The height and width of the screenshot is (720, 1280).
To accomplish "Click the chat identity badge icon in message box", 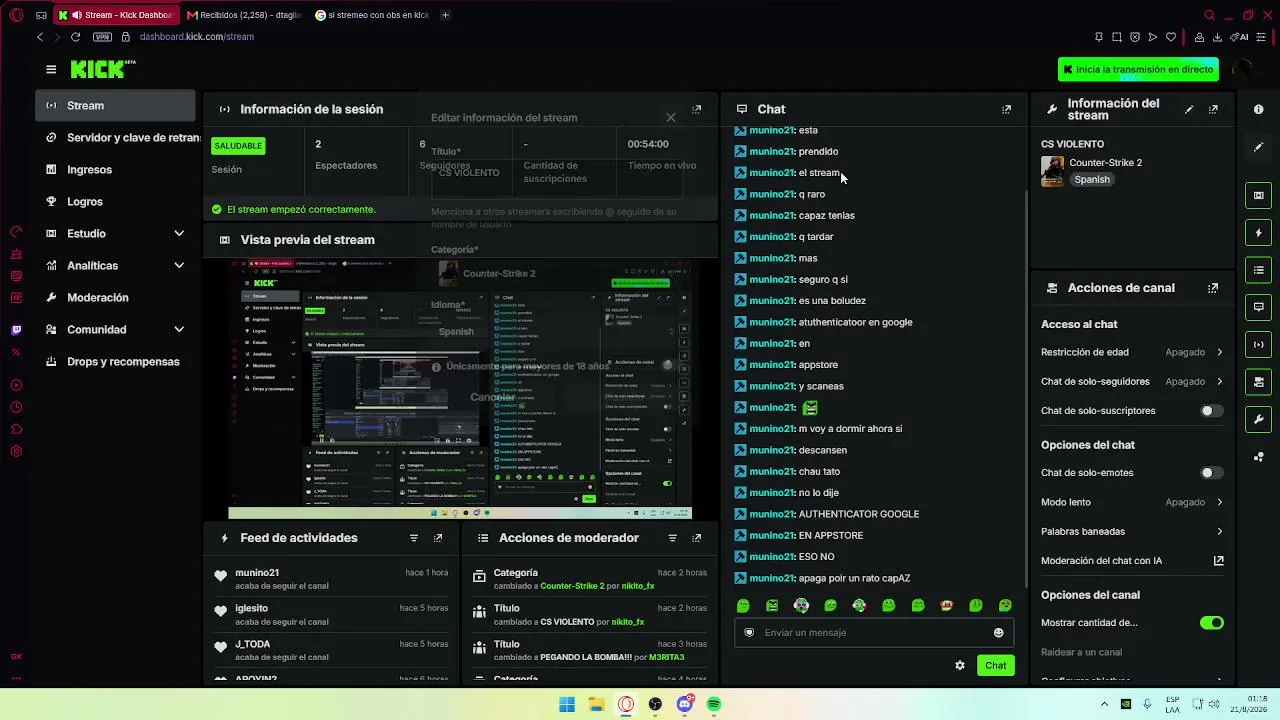I will click(x=749, y=632).
